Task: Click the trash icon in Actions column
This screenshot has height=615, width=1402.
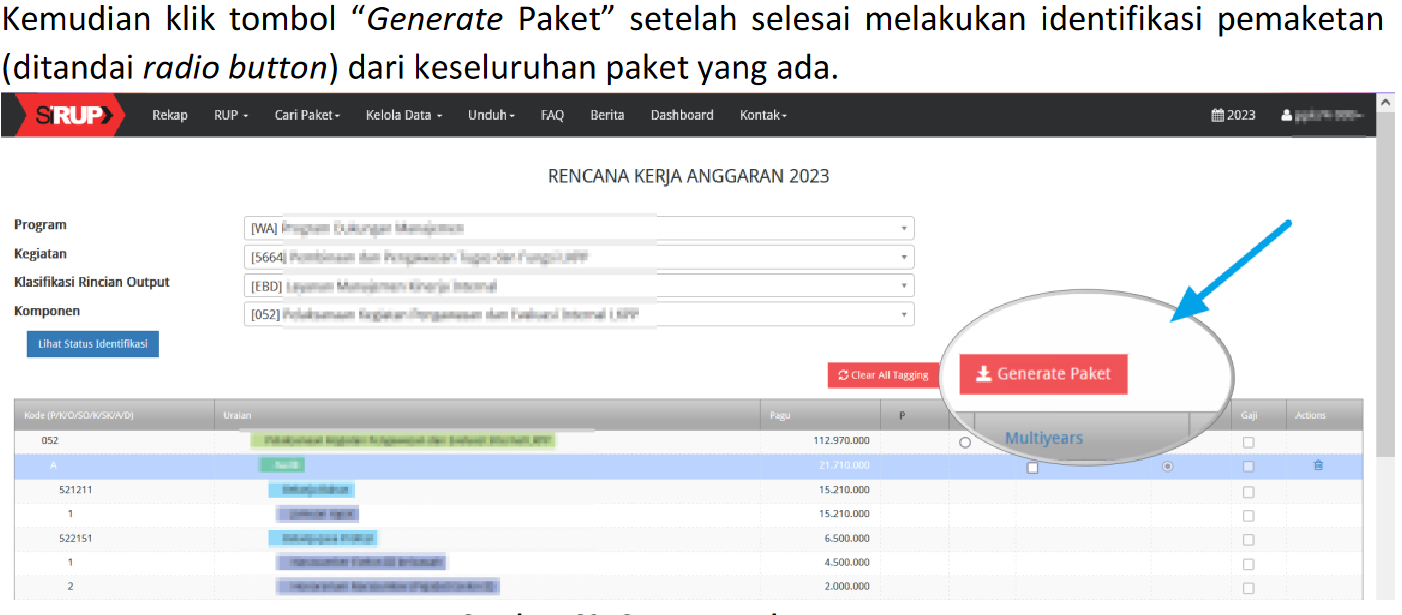Action: [1318, 465]
